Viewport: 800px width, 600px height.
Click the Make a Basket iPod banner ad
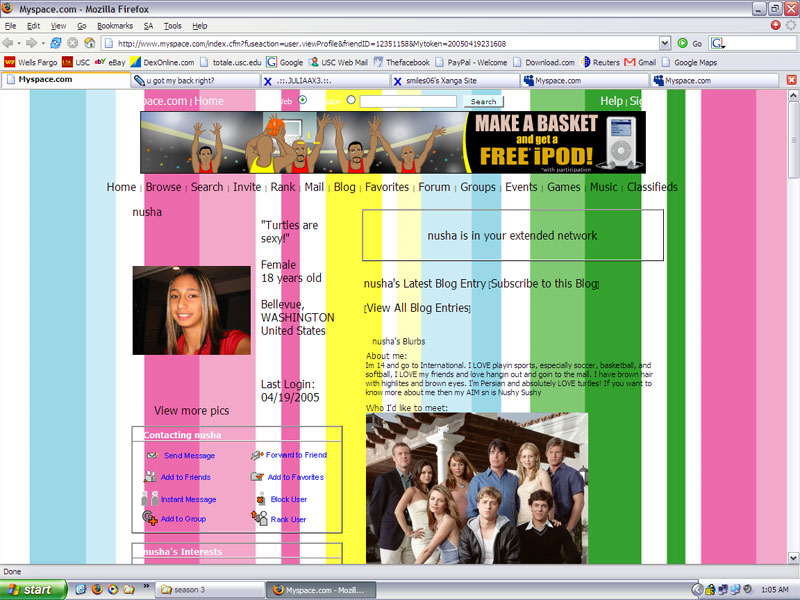pos(393,142)
